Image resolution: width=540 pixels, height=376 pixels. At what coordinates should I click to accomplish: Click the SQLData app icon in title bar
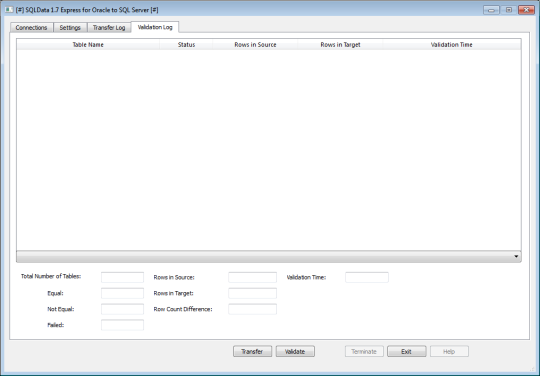point(9,10)
